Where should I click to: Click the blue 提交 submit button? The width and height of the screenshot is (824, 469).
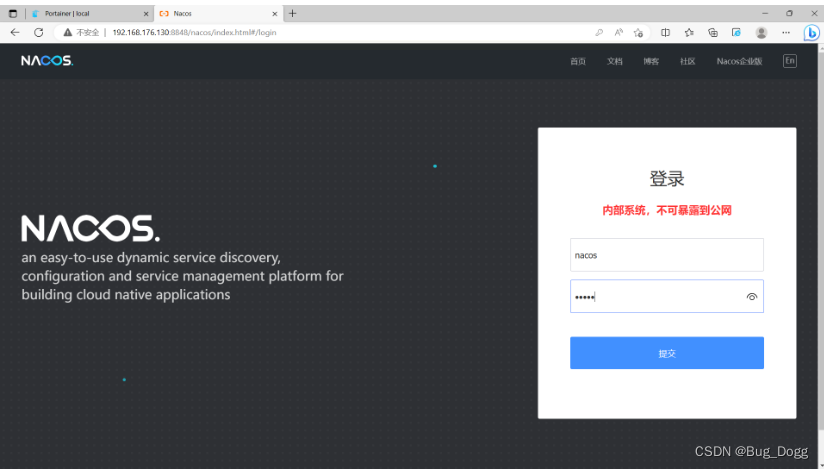click(666, 353)
